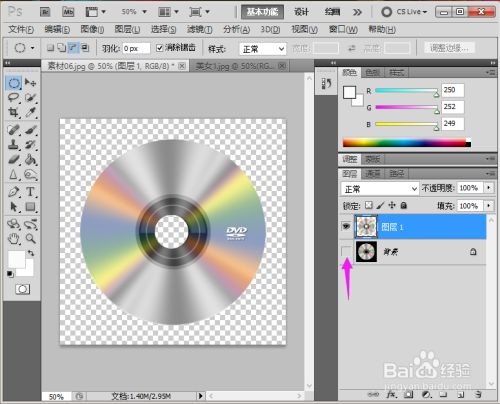The image size is (500, 404).
Task: Select the Clone Stamp tool
Action: 14,145
